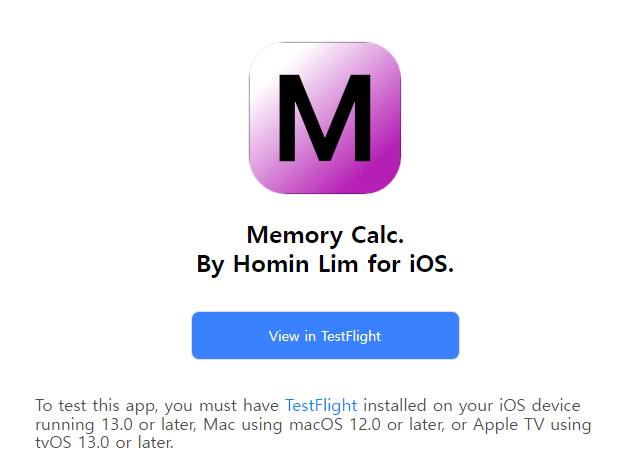Follow the blue TestFlight link in the paragraph
The width and height of the screenshot is (643, 475).
[321, 405]
